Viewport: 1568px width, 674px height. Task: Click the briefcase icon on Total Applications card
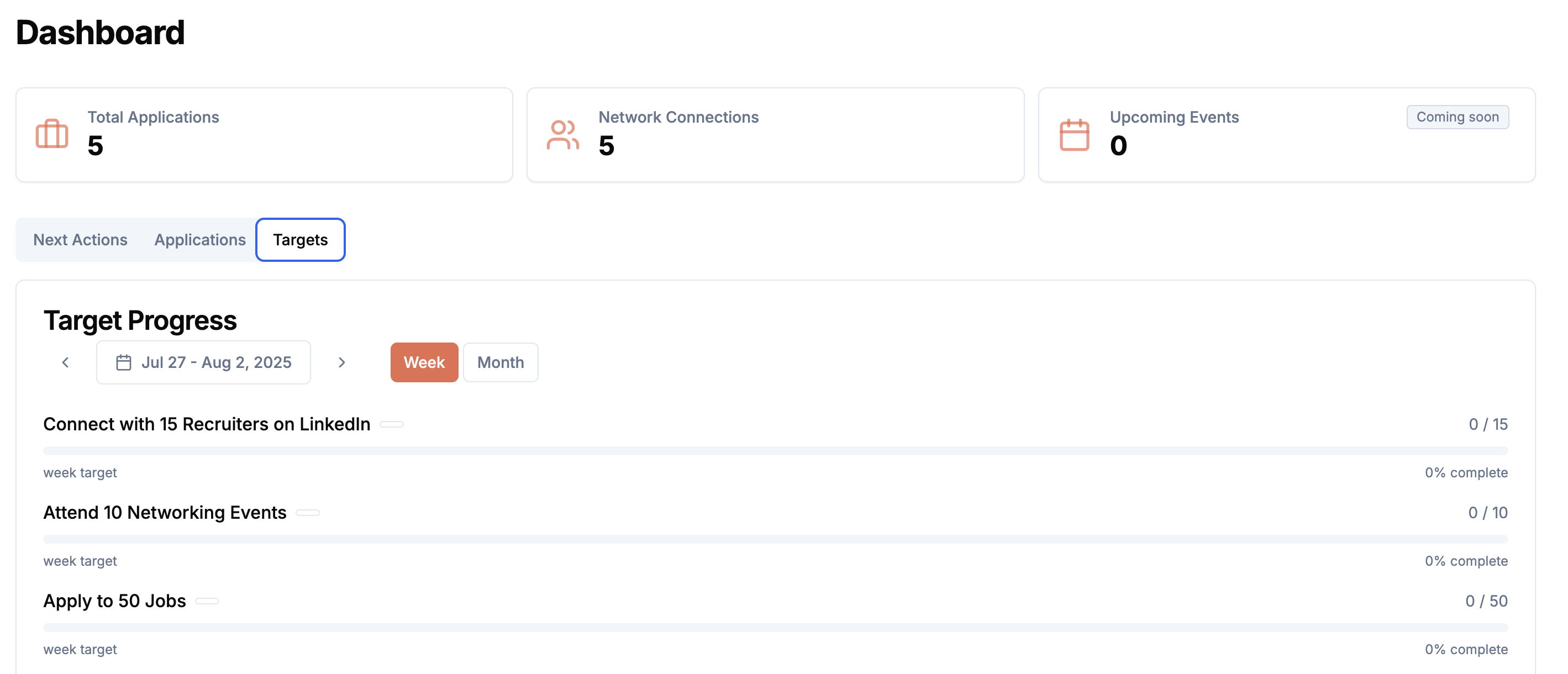tap(52, 134)
